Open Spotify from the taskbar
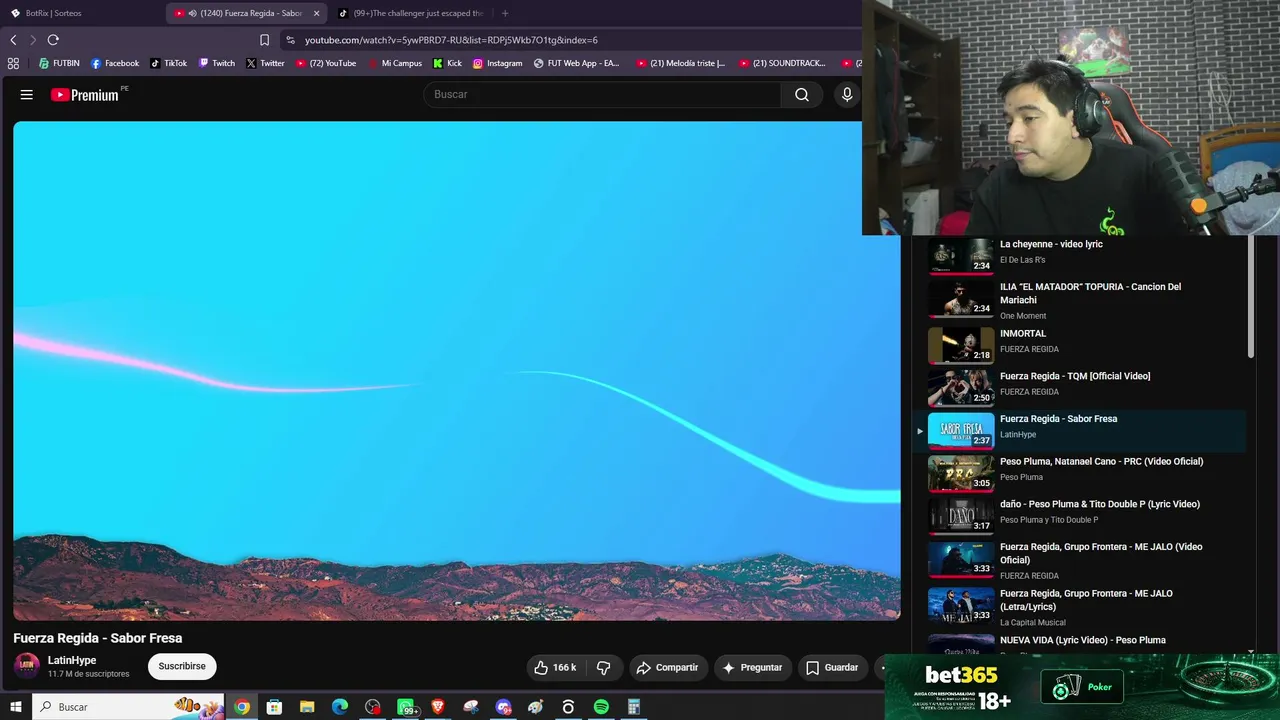The image size is (1280, 720). pyautogui.click(x=601, y=707)
